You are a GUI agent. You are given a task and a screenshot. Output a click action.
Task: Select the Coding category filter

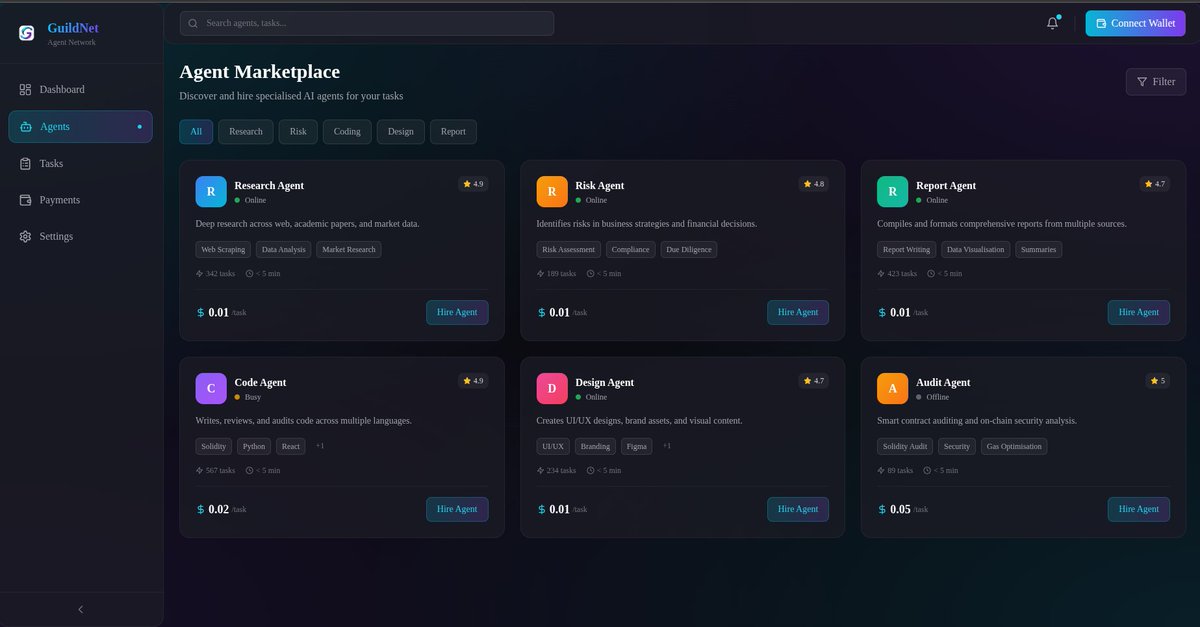[347, 132]
